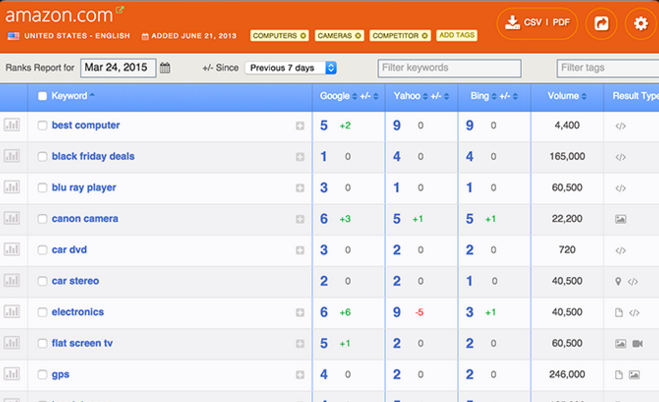Click plus icon in flat screen tv row

[x=300, y=343]
